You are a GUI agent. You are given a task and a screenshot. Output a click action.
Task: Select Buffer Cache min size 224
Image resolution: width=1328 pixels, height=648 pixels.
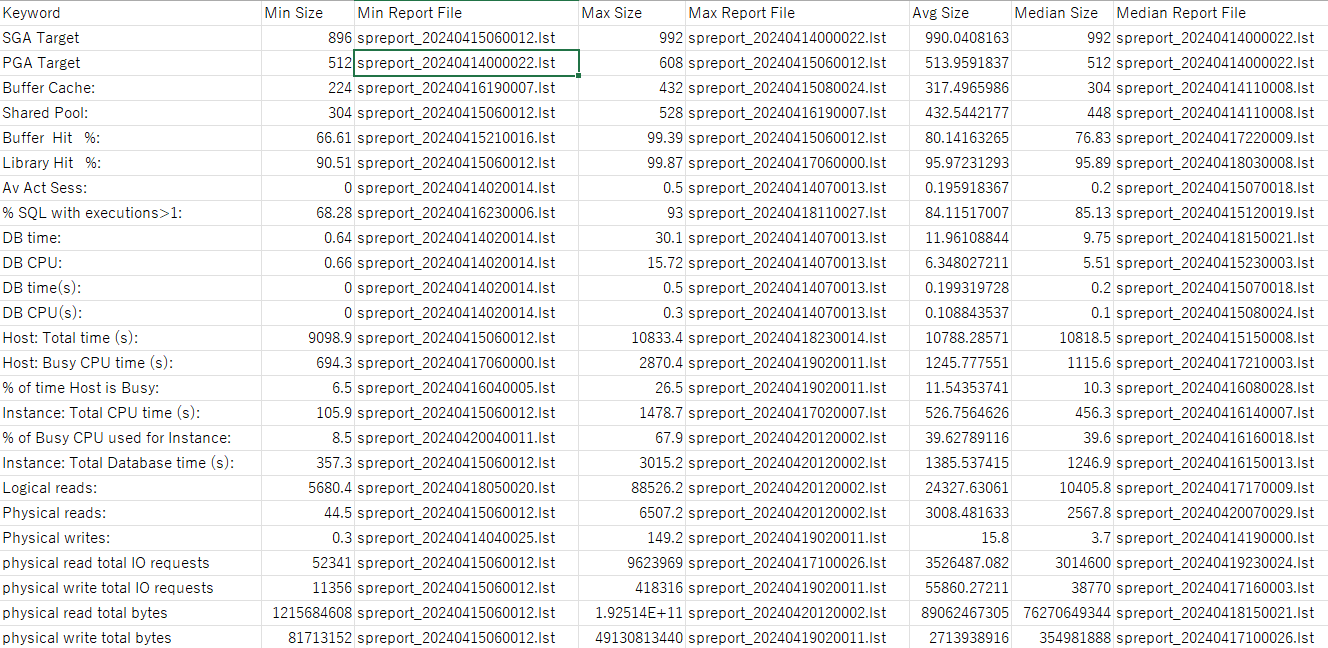pos(308,88)
